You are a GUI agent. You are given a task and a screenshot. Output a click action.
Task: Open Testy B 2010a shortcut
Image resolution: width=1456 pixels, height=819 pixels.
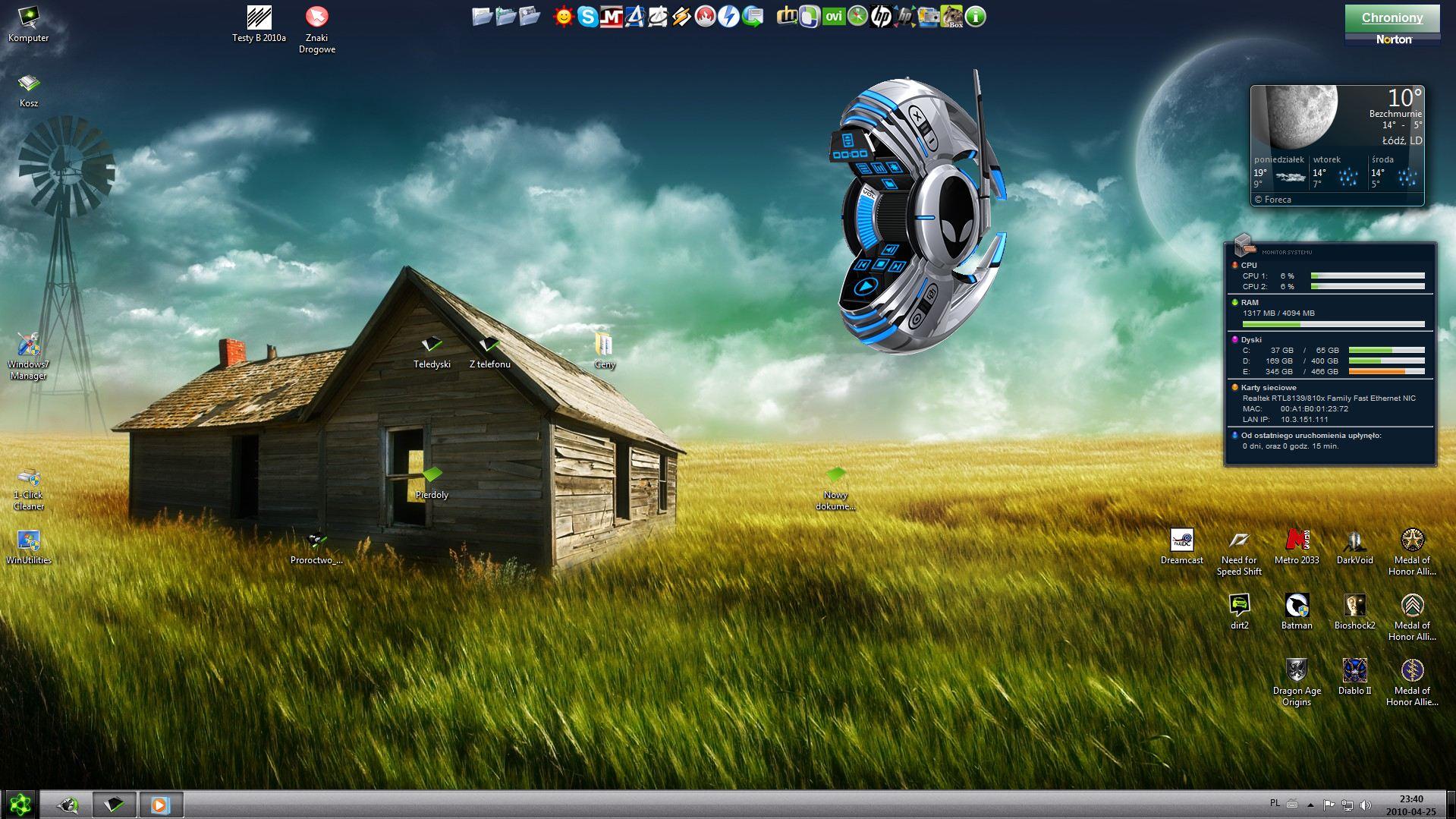tap(259, 24)
